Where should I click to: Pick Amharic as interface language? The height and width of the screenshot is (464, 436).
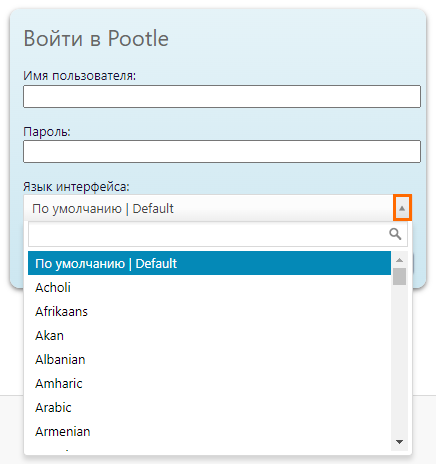[209, 383]
